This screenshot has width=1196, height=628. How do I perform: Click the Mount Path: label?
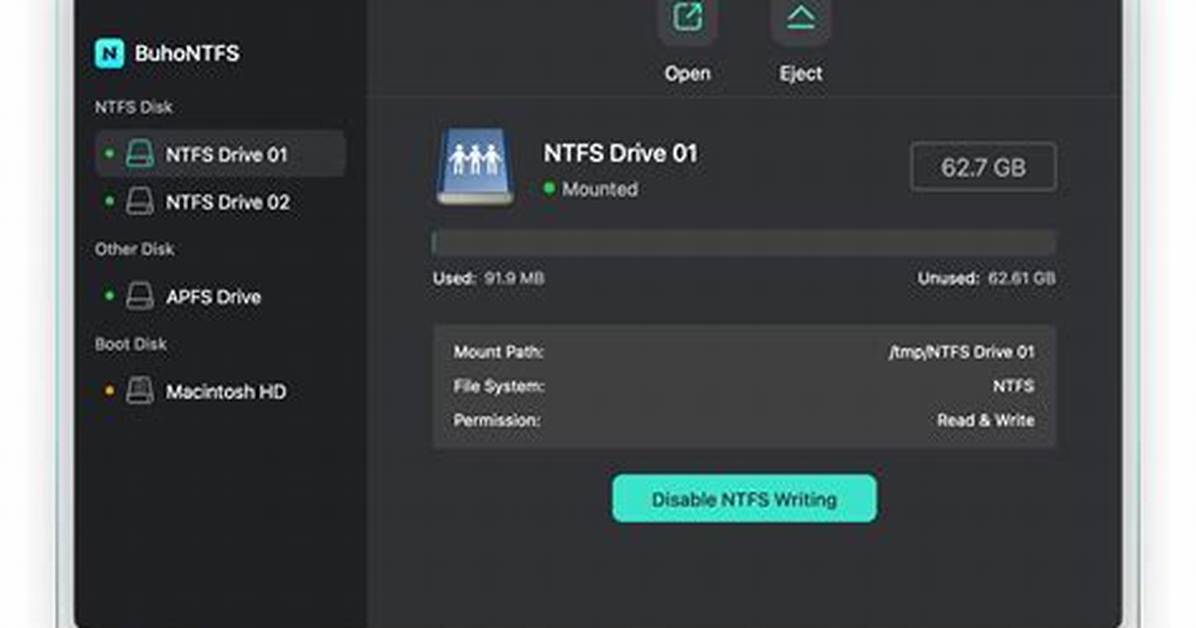tap(498, 352)
